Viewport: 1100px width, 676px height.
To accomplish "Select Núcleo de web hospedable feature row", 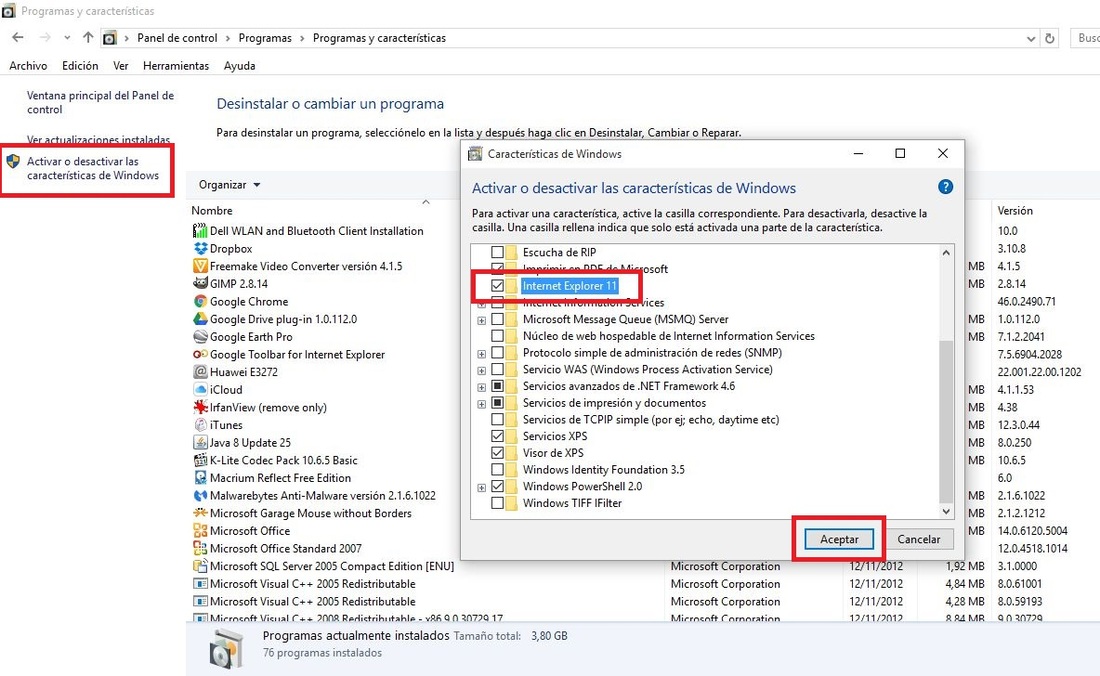I will (x=669, y=336).
